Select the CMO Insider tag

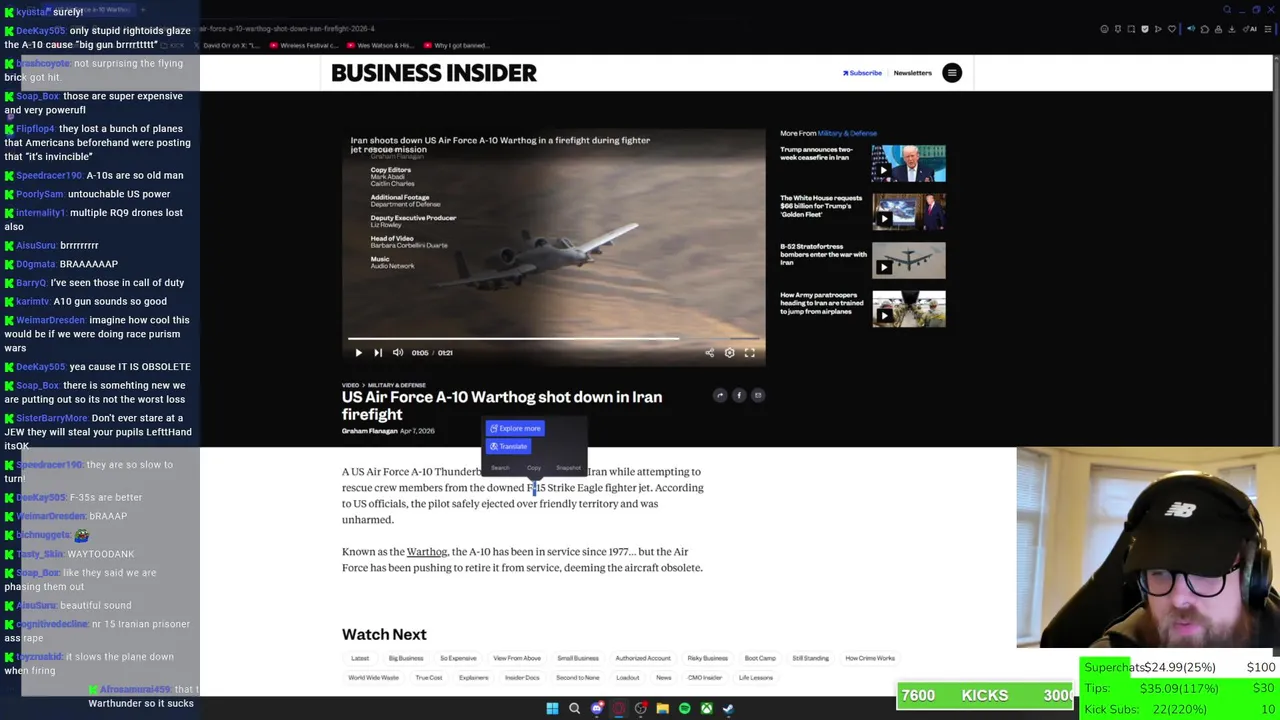[705, 678]
